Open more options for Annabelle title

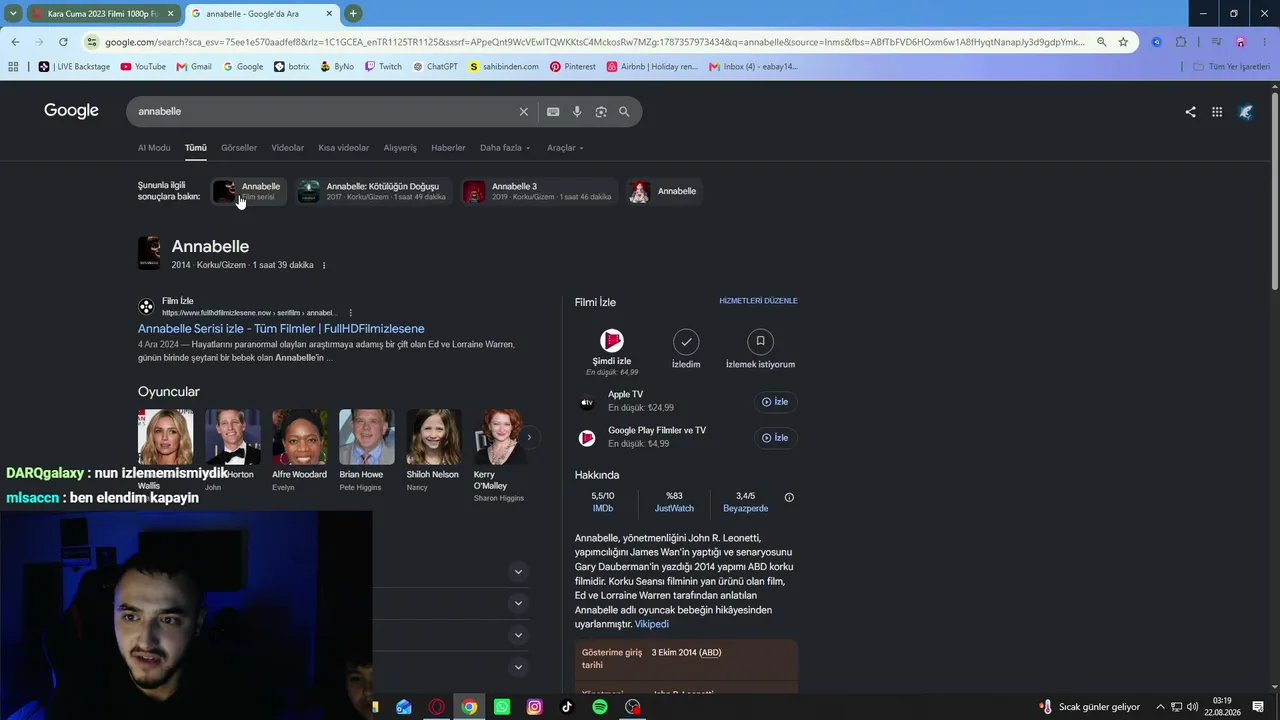(324, 265)
